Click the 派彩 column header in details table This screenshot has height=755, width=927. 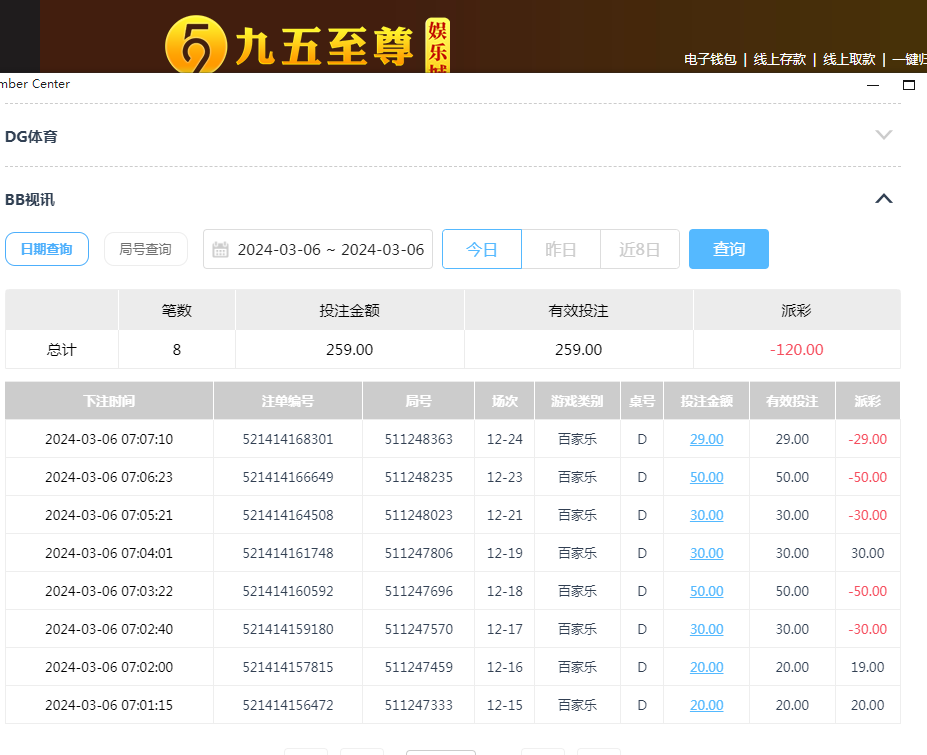tap(867, 401)
